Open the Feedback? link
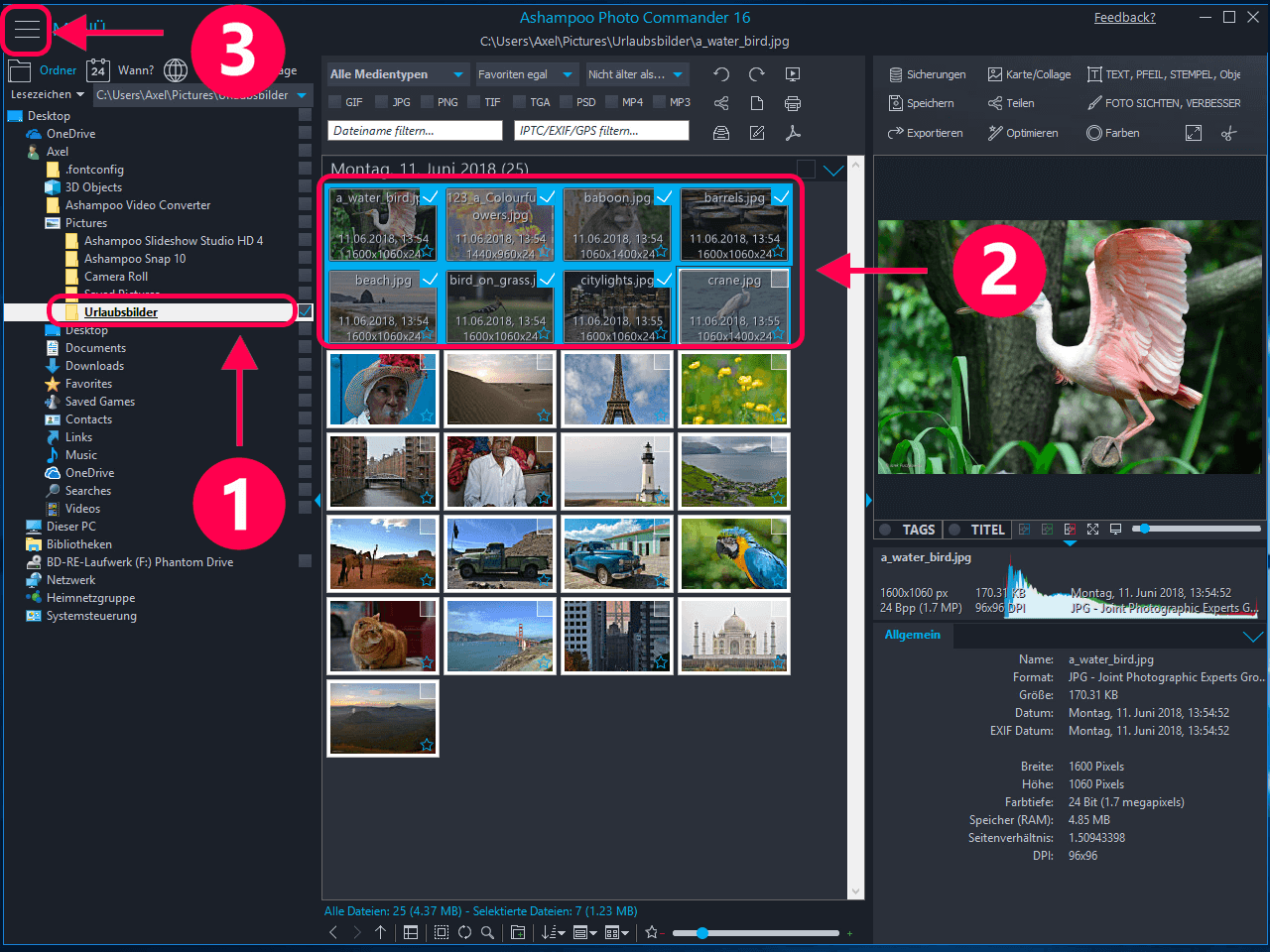The width and height of the screenshot is (1270, 952). (x=1125, y=17)
